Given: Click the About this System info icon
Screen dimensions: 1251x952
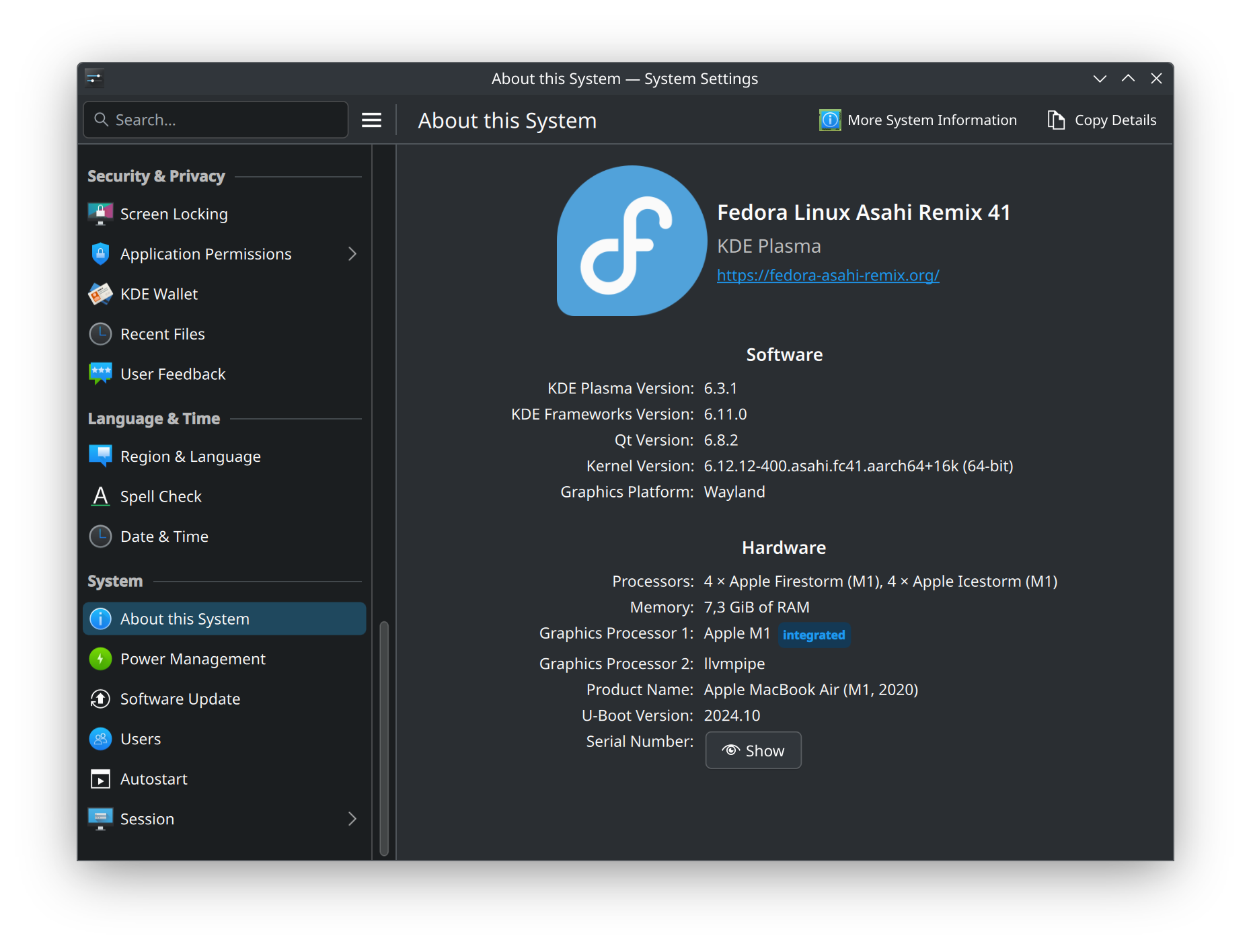Looking at the screenshot, I should 101,619.
